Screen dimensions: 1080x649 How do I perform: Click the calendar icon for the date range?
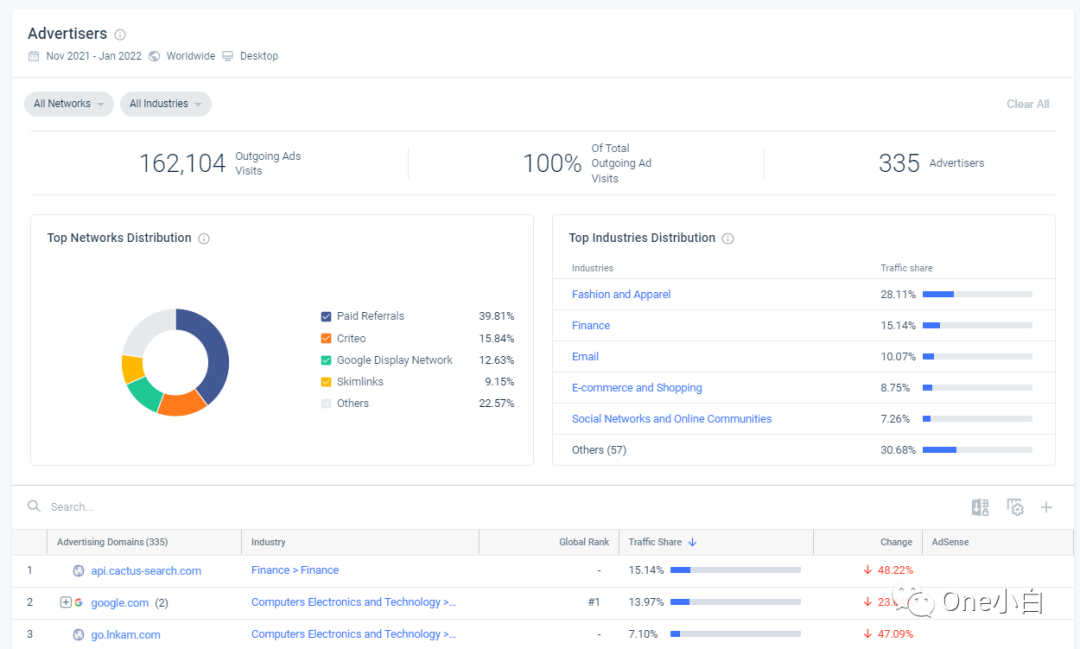point(33,55)
